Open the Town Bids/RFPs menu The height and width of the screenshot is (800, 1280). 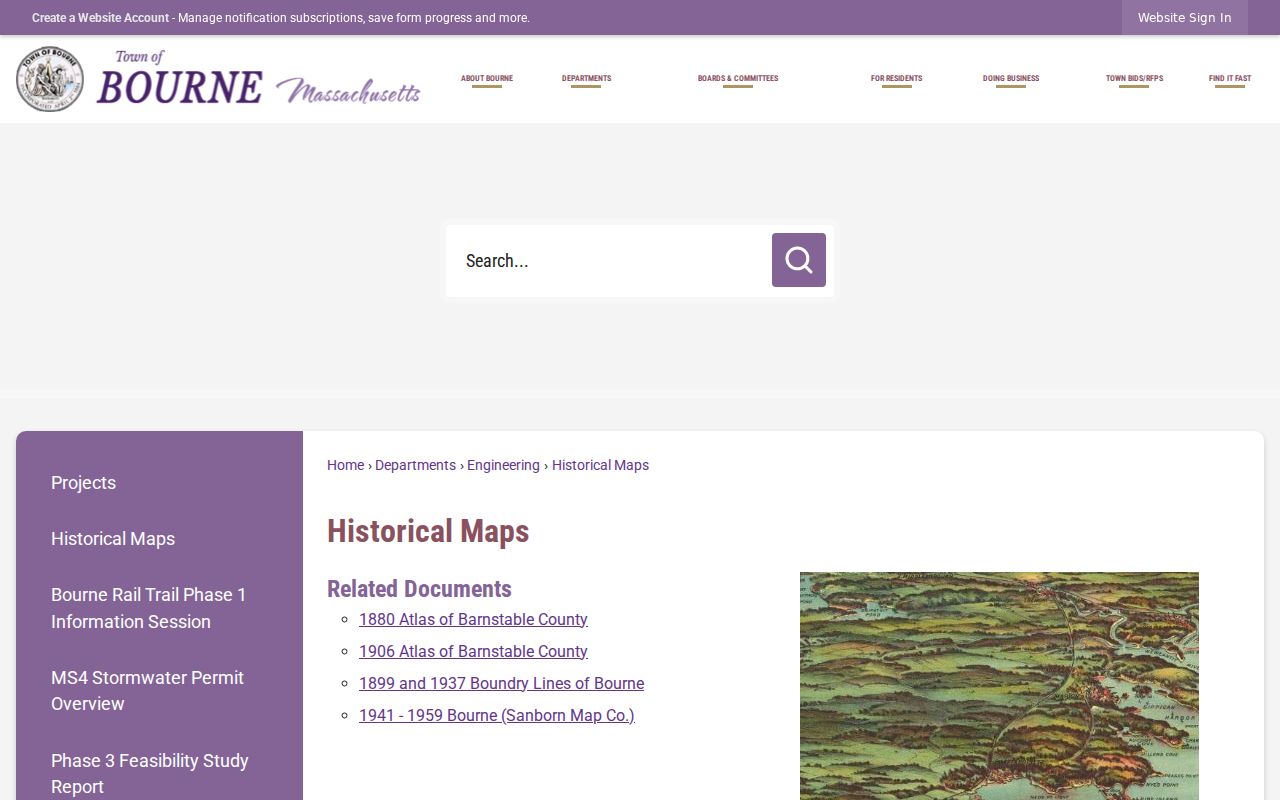(x=1134, y=79)
